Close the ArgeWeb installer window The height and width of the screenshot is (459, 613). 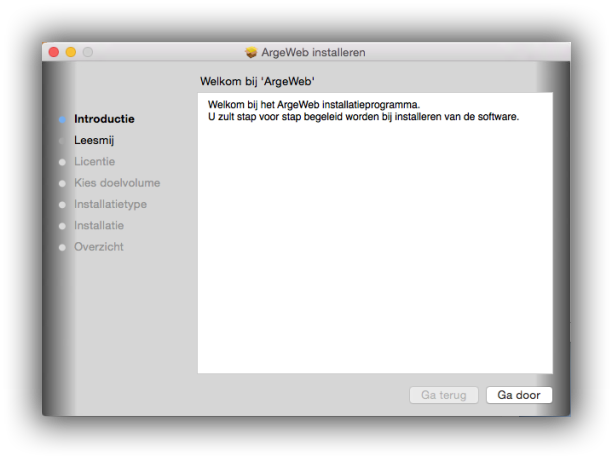[54, 52]
